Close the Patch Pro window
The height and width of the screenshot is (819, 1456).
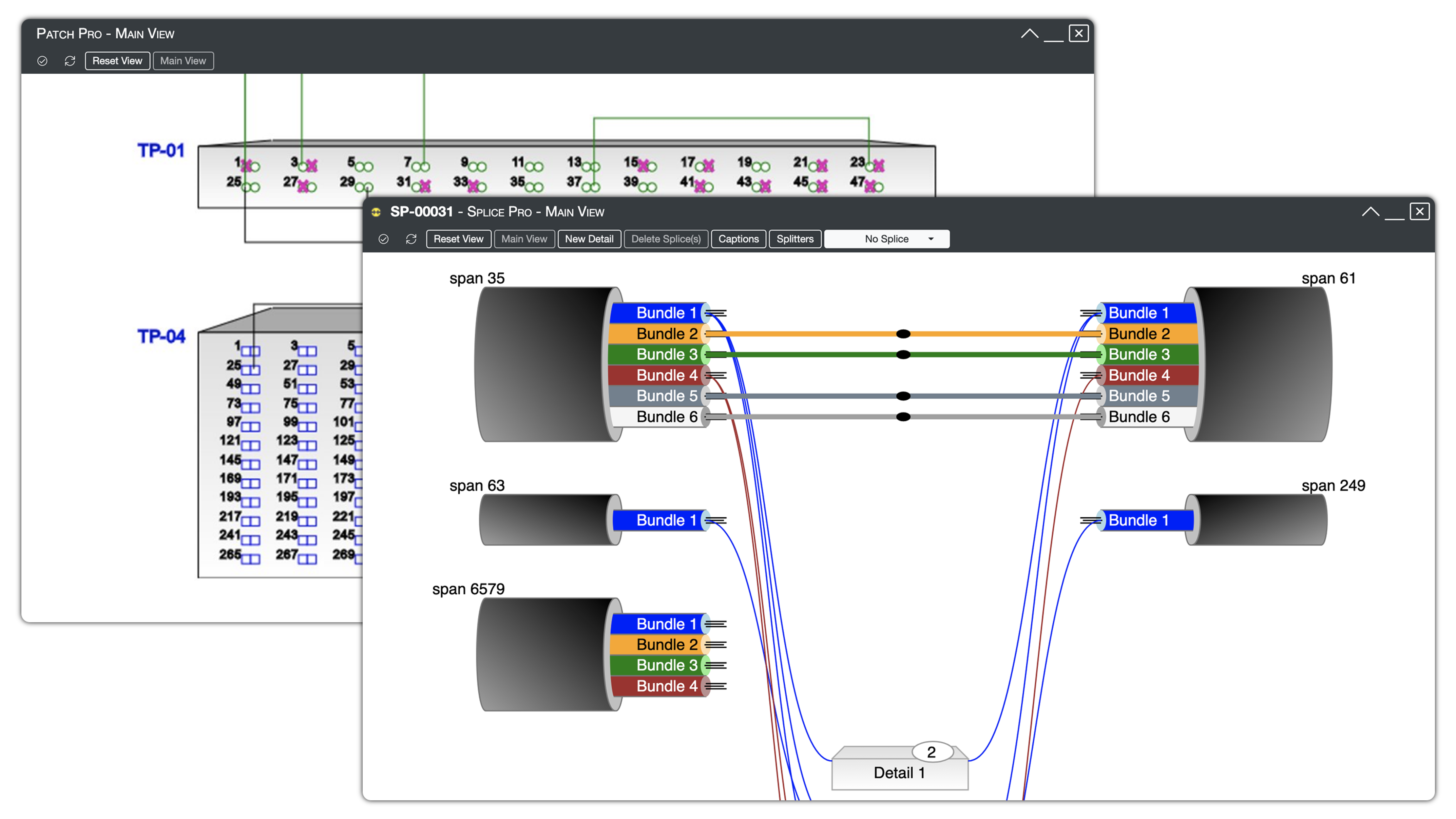(1078, 34)
